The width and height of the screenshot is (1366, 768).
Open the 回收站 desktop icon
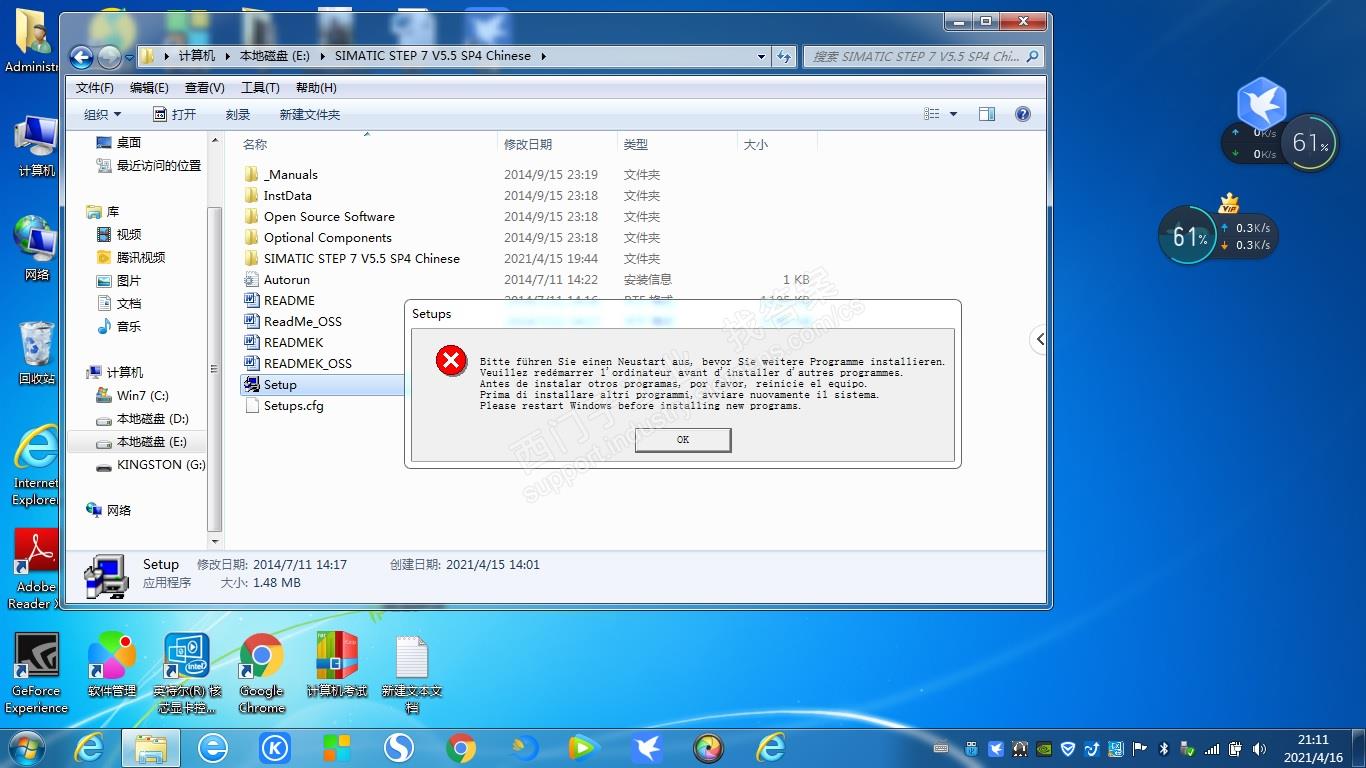(36, 353)
